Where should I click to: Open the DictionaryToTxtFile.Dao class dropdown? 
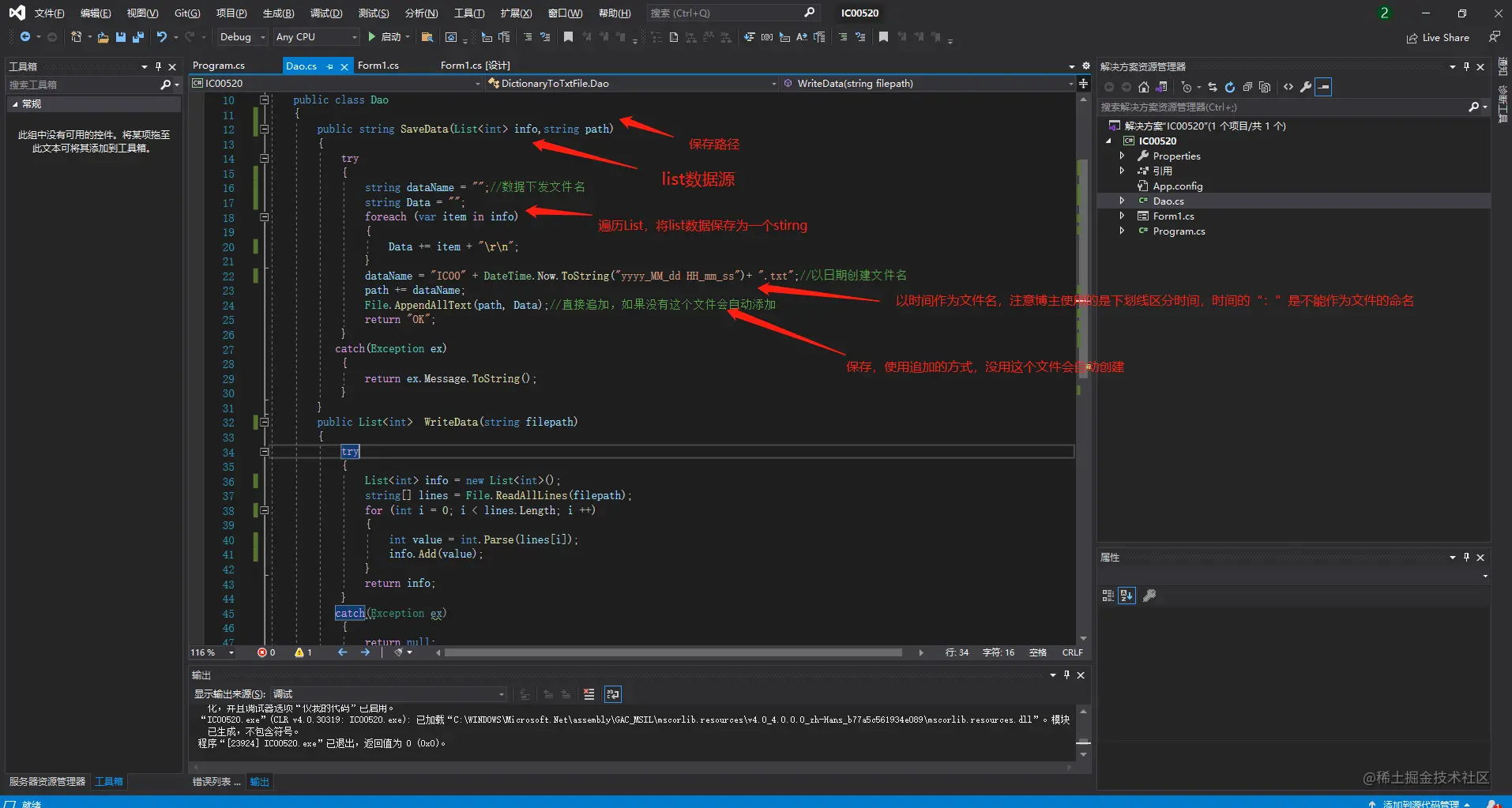click(x=632, y=83)
